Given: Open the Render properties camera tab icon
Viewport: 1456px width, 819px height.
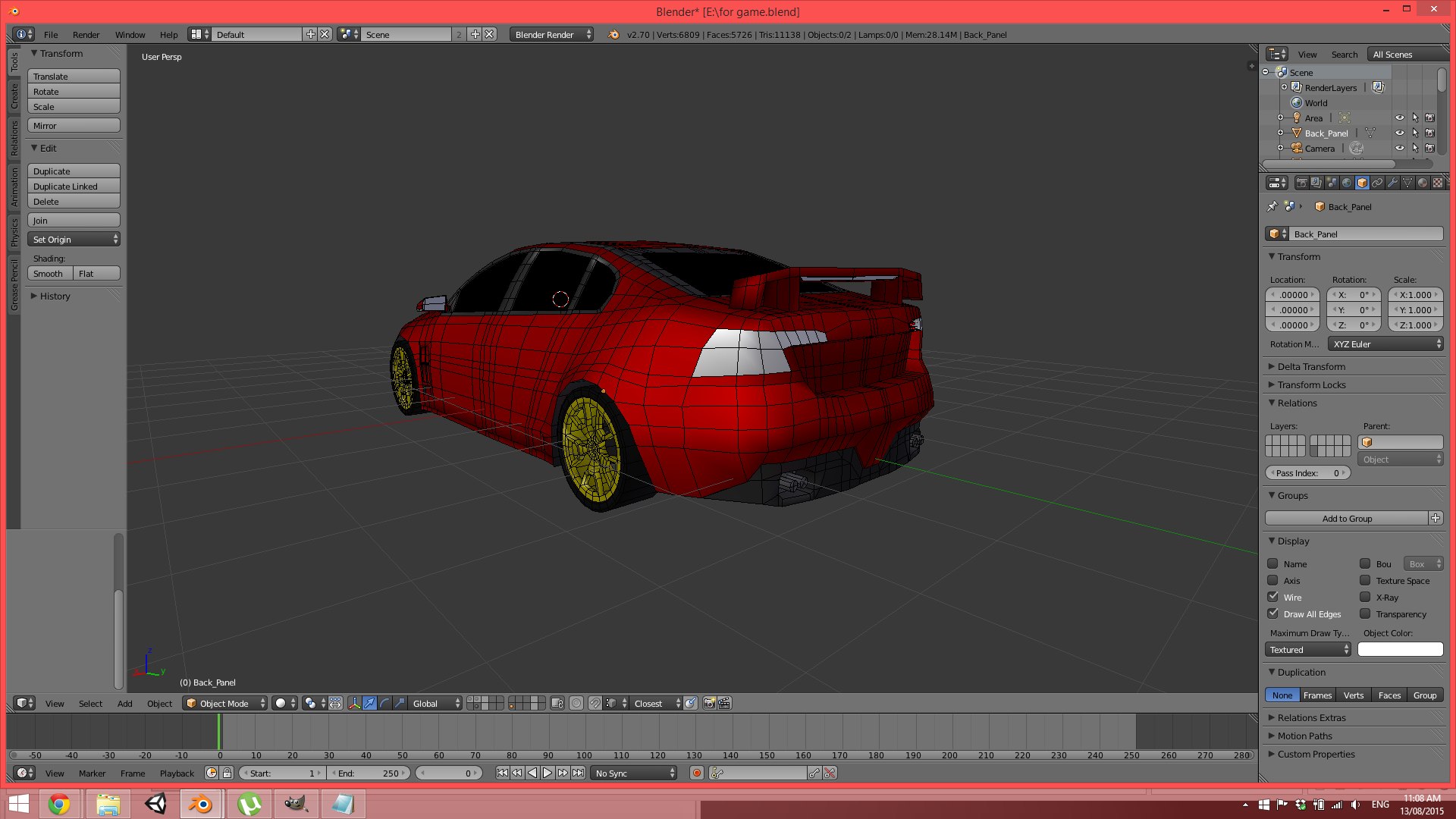Looking at the screenshot, I should 1301,183.
